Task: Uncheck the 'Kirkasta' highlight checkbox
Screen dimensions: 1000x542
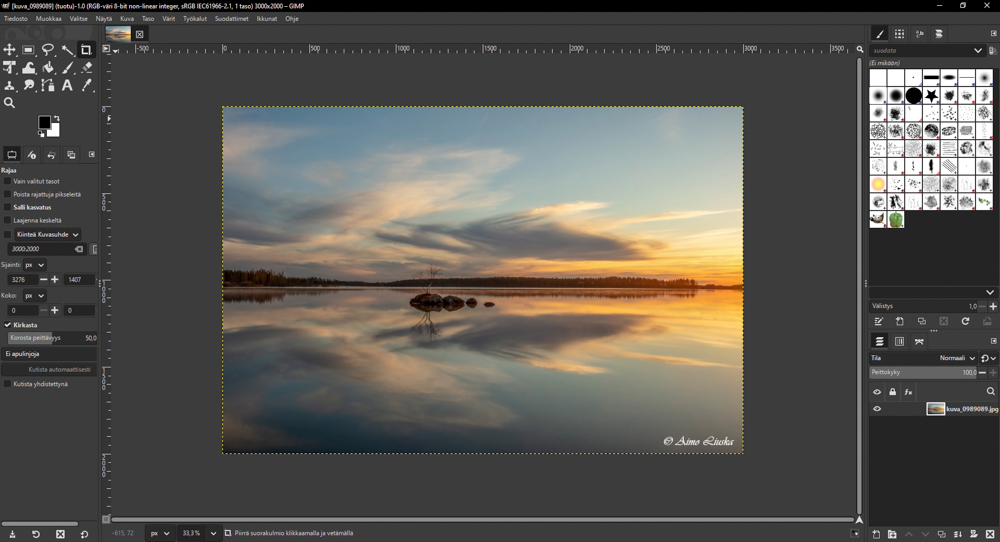Action: [x=8, y=325]
